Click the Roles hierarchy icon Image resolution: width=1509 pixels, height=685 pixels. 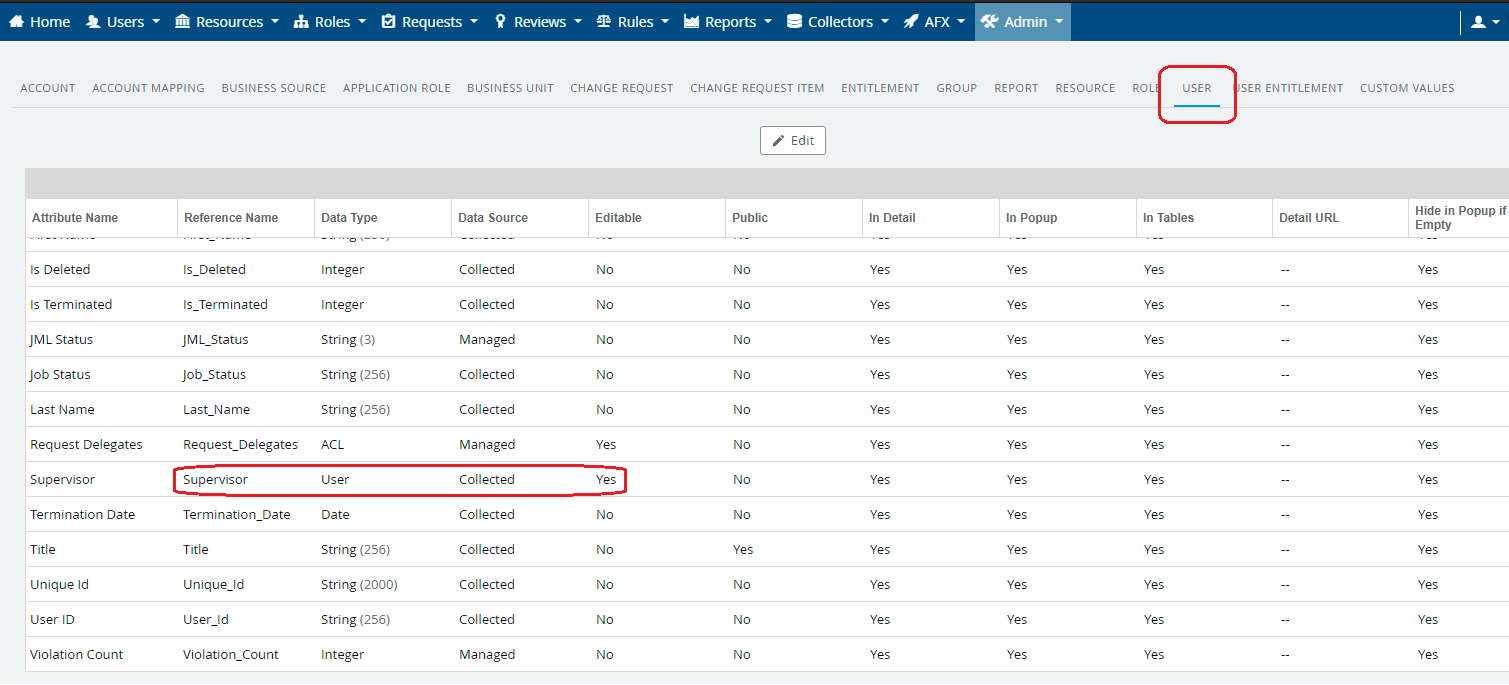click(x=301, y=22)
